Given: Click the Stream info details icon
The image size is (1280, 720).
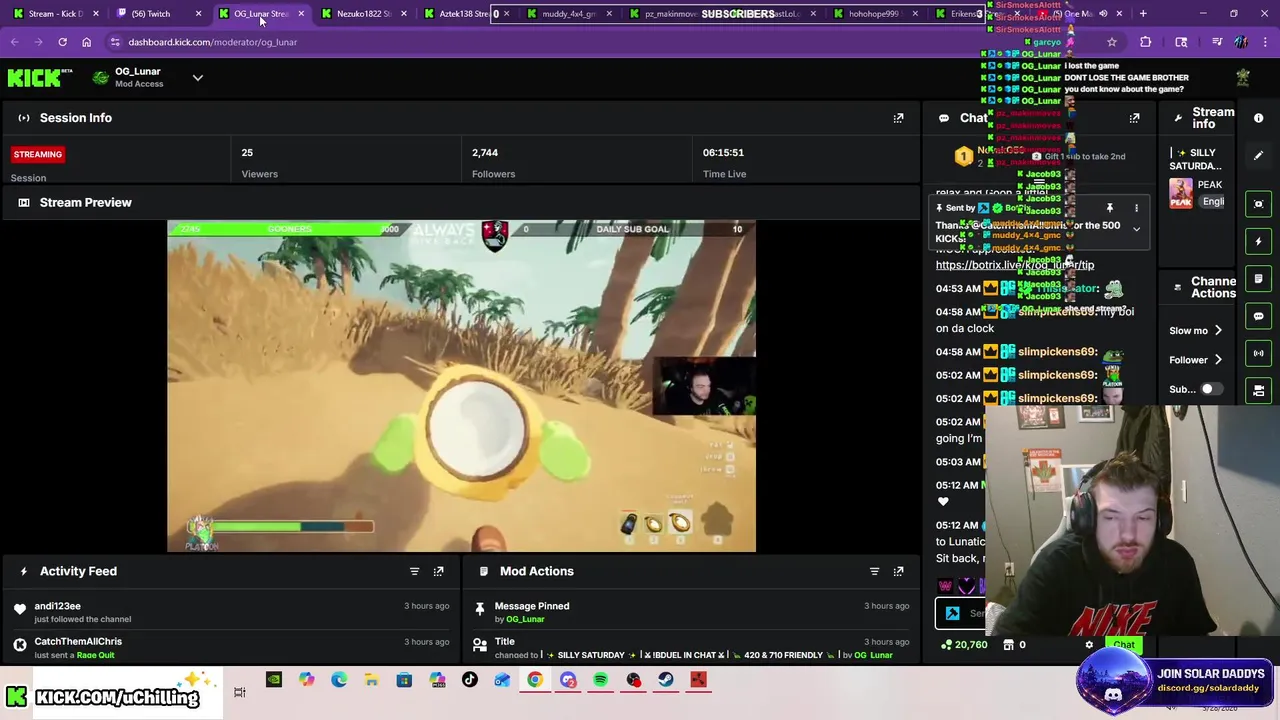Looking at the screenshot, I should 1258,118.
